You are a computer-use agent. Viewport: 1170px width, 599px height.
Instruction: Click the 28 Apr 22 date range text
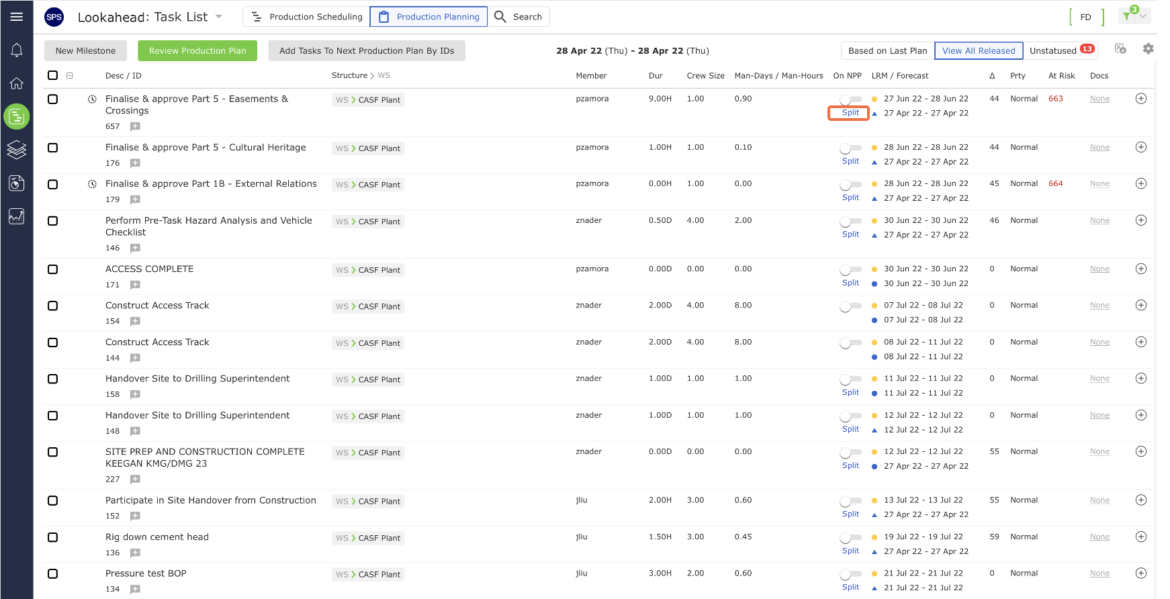(633, 51)
